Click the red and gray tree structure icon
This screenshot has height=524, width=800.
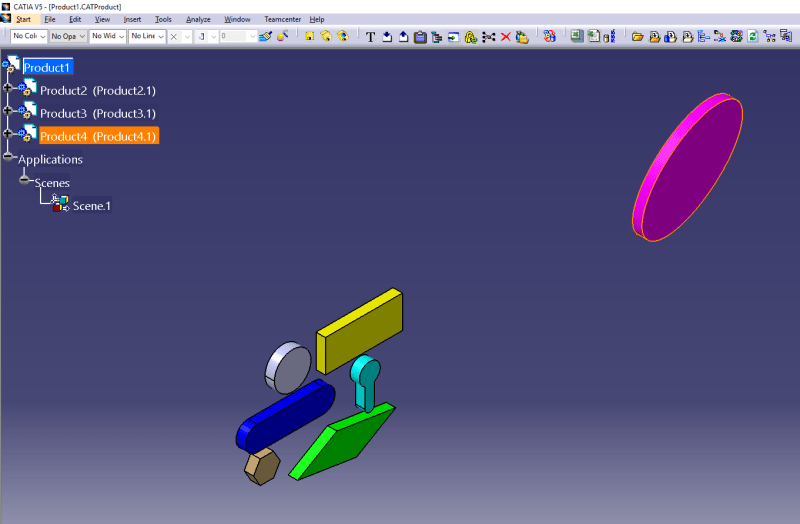pos(437,37)
